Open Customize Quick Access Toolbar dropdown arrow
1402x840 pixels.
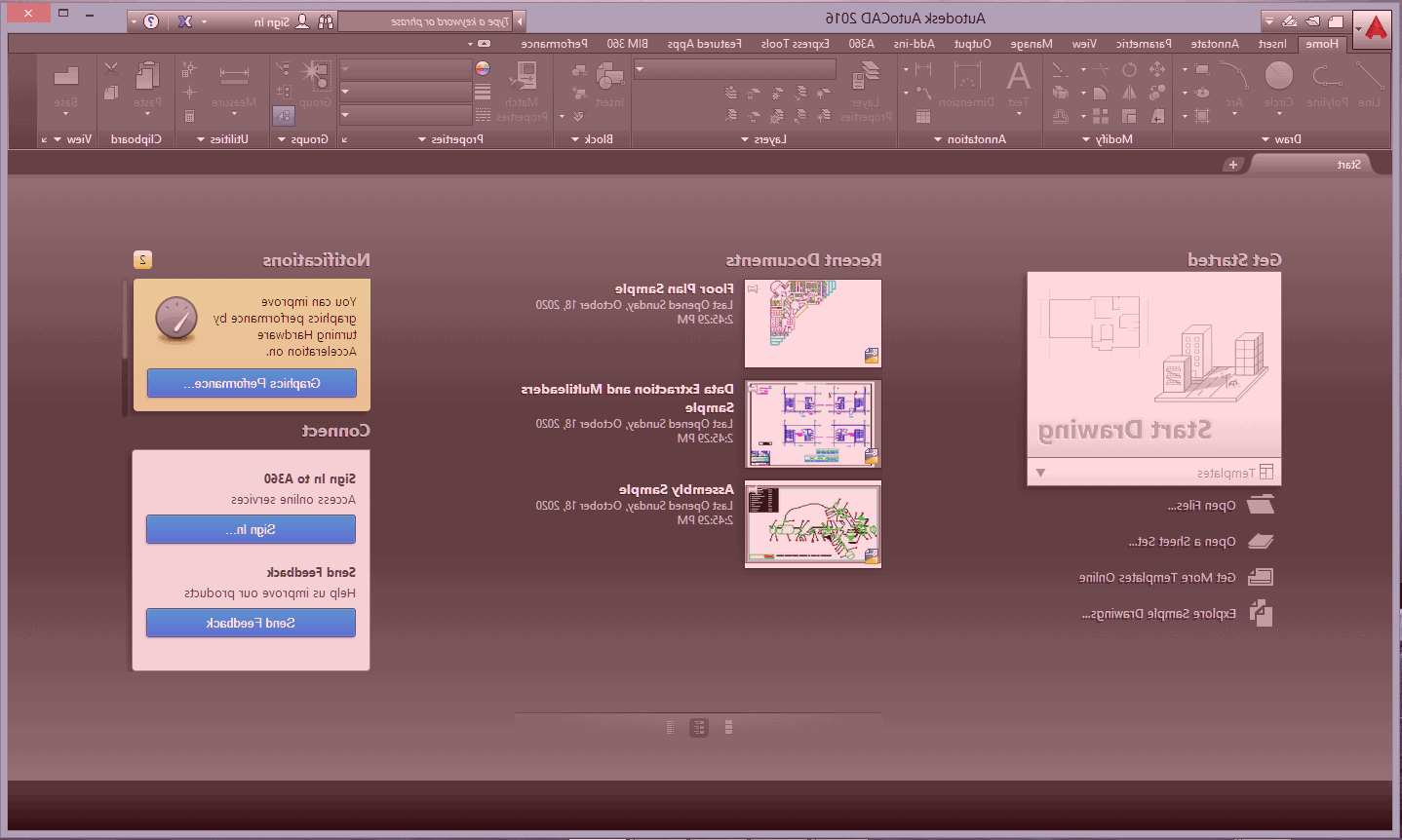(x=1268, y=20)
